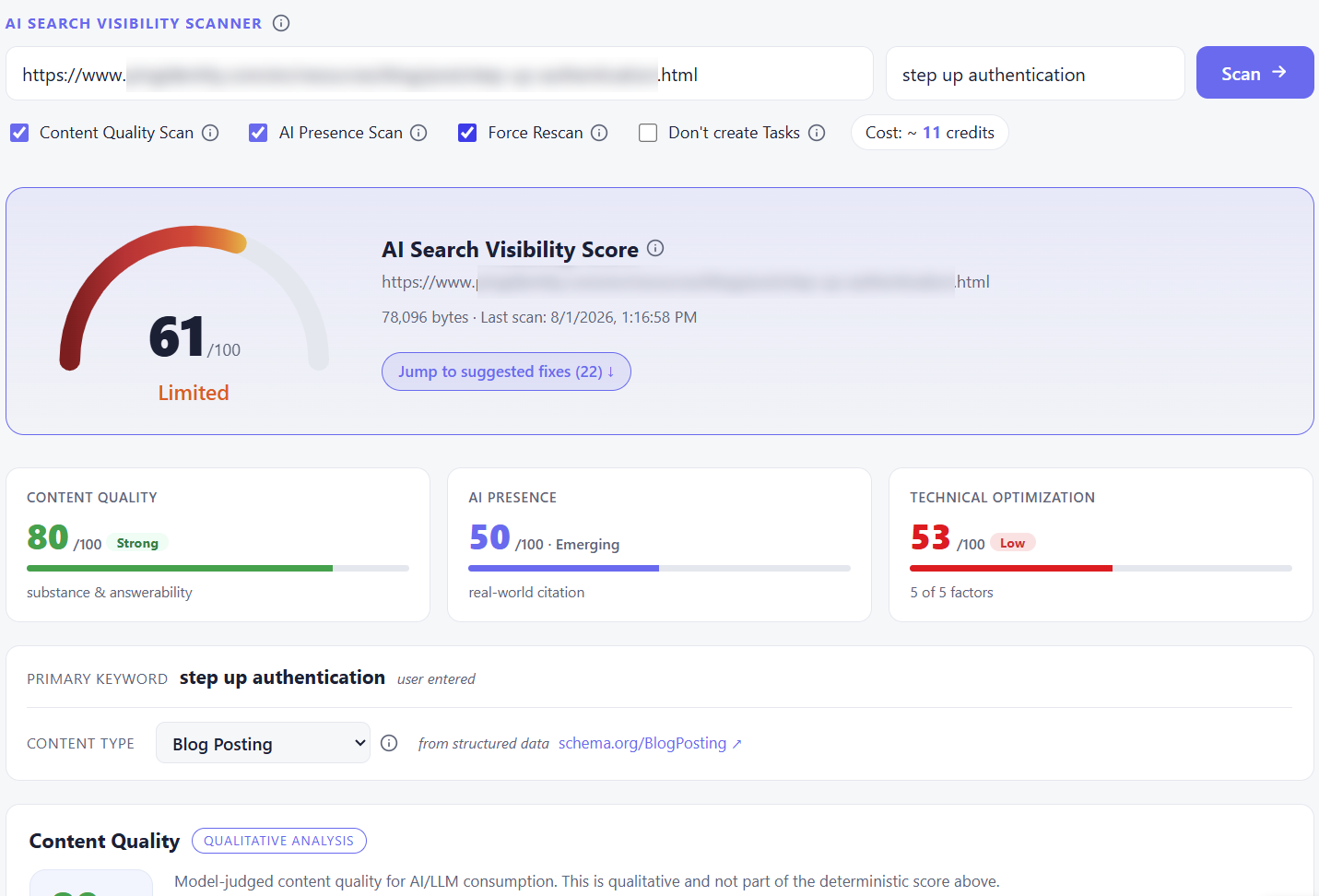
Task: Enable the Don't create Tasks checkbox
Action: coord(648,133)
